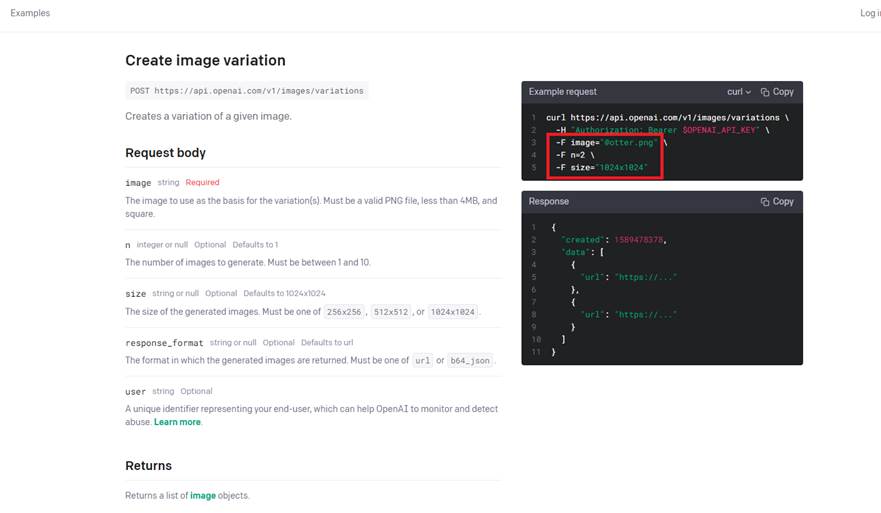Click the 1024x1024 size code tag
881x513 pixels.
(x=453, y=312)
